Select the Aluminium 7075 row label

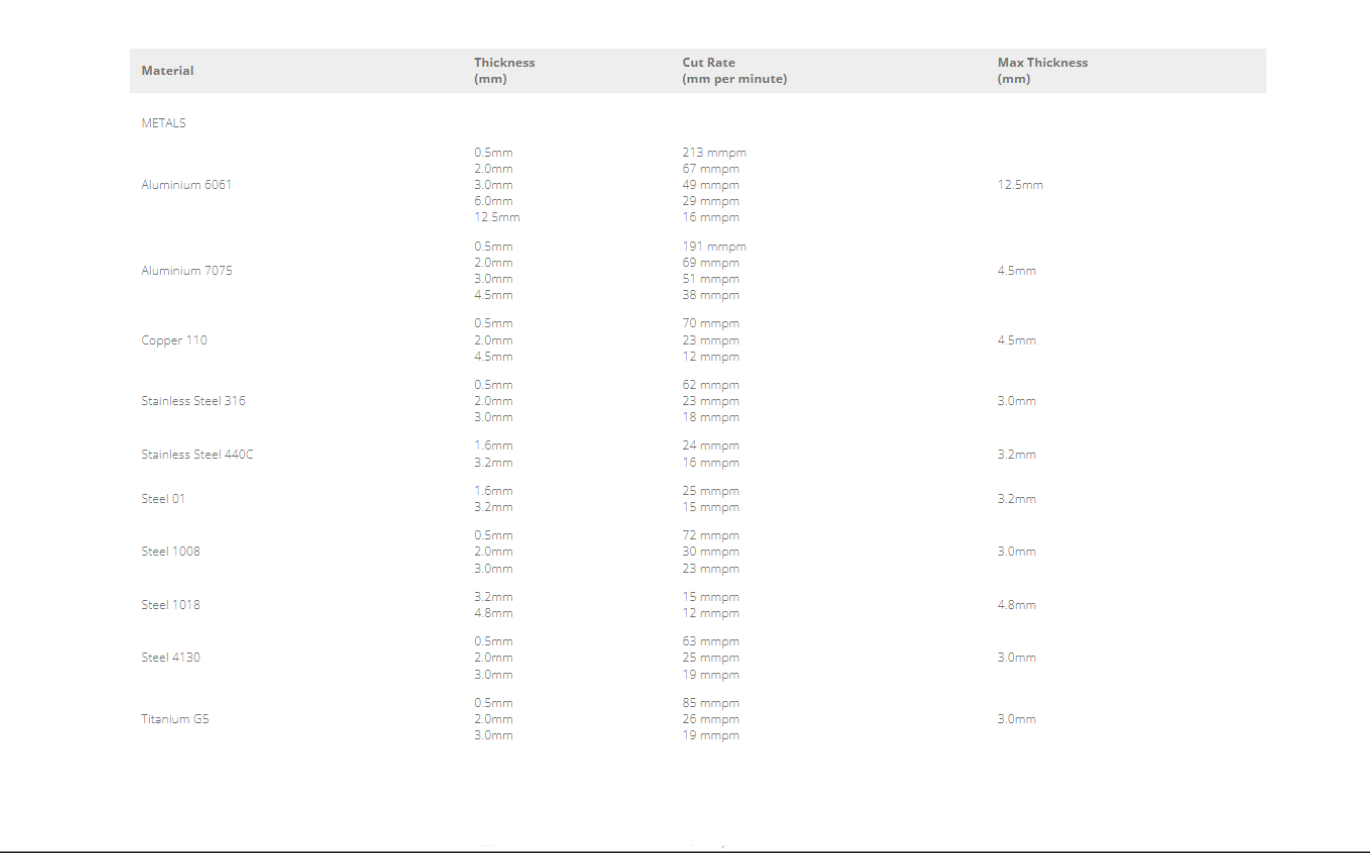pyautogui.click(x=186, y=271)
